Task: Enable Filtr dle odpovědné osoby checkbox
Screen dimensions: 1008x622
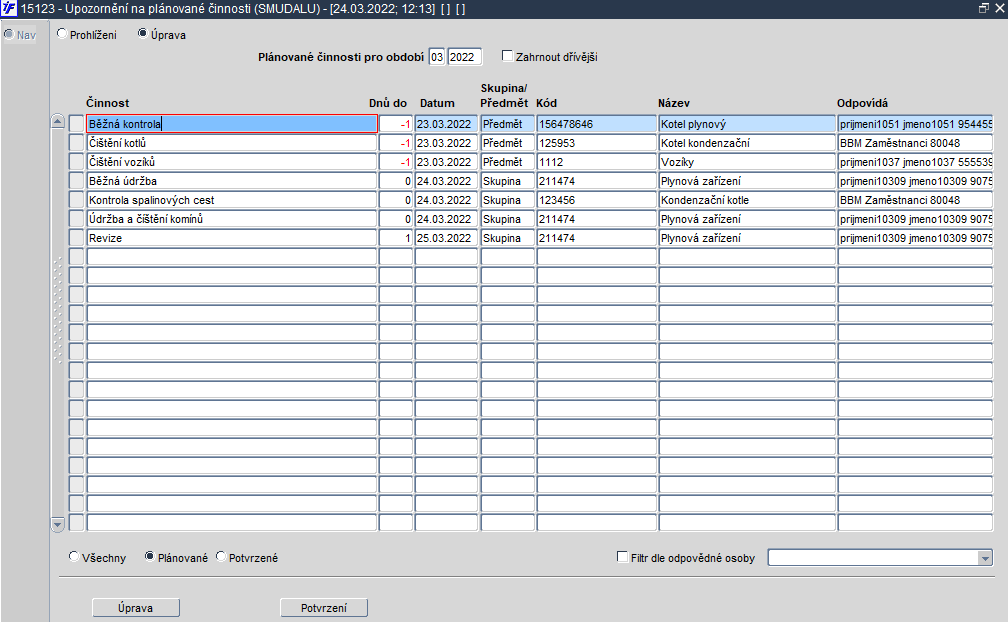Action: [622, 556]
